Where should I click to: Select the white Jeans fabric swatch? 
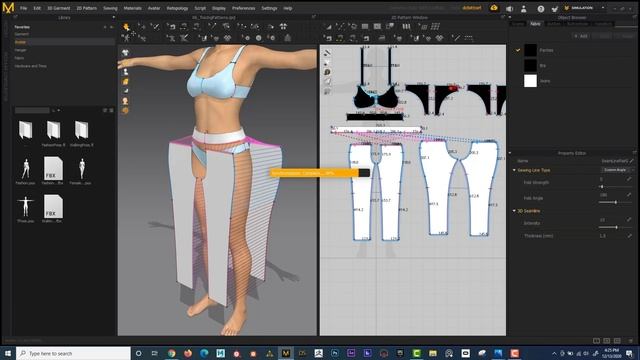coord(530,81)
